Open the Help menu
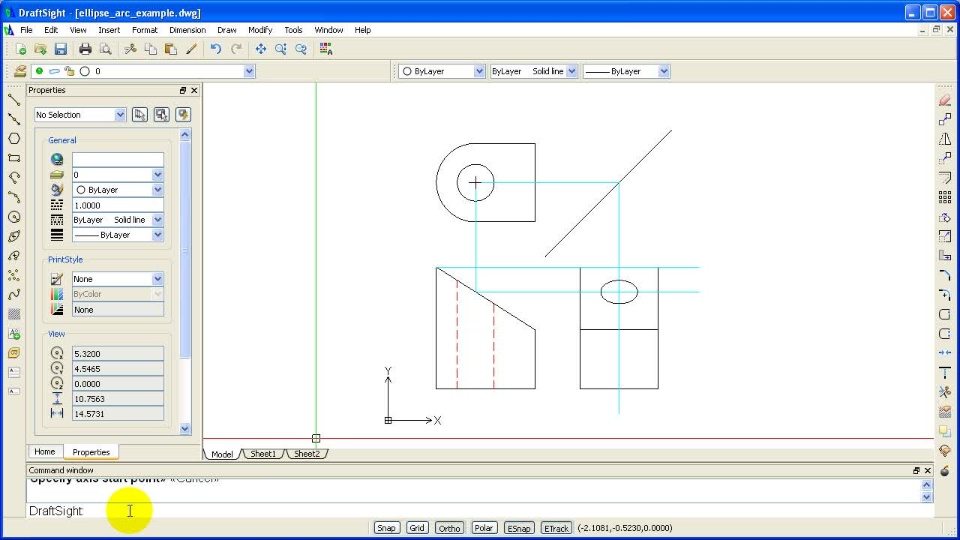 point(362,29)
